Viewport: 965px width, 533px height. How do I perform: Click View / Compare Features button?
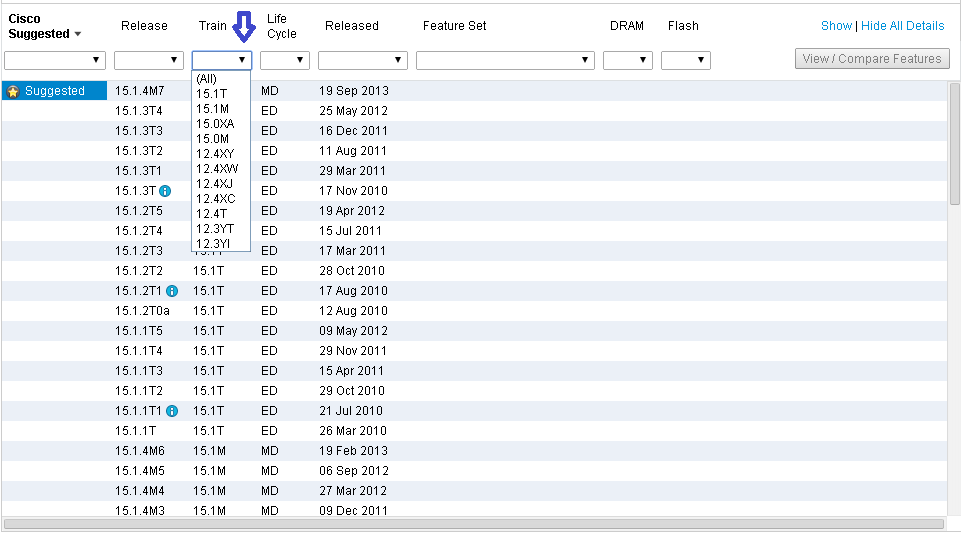click(x=872, y=59)
